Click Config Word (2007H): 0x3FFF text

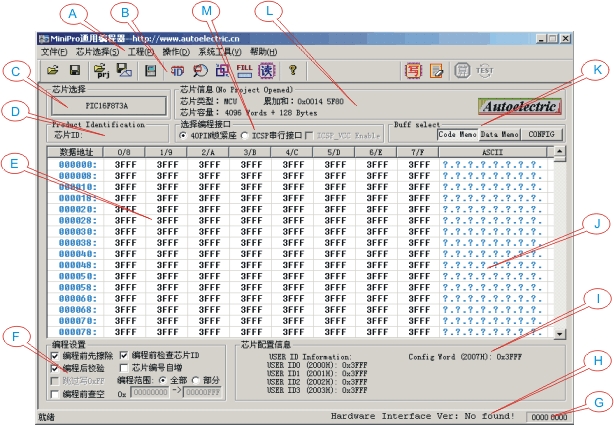point(465,357)
